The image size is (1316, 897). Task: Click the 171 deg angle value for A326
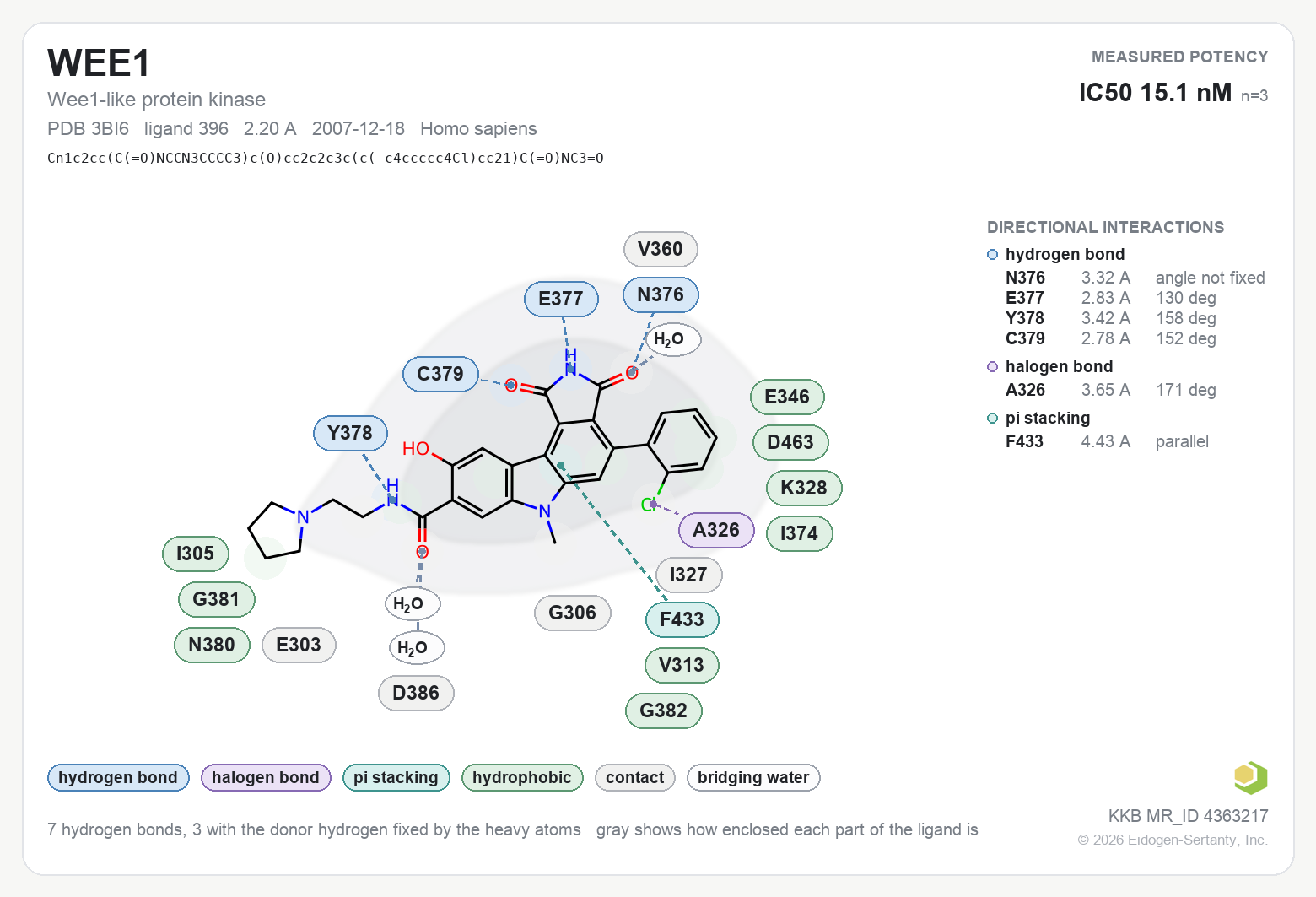point(1185,390)
